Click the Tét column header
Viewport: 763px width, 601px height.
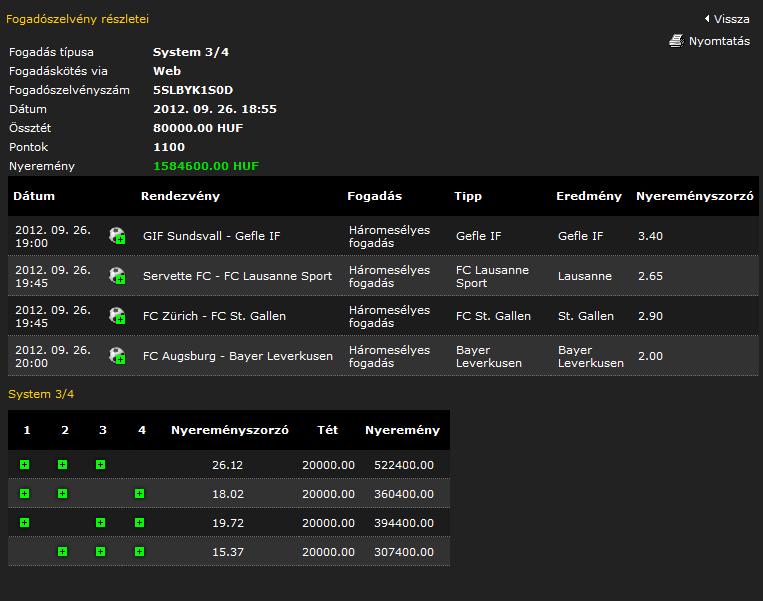pos(327,430)
